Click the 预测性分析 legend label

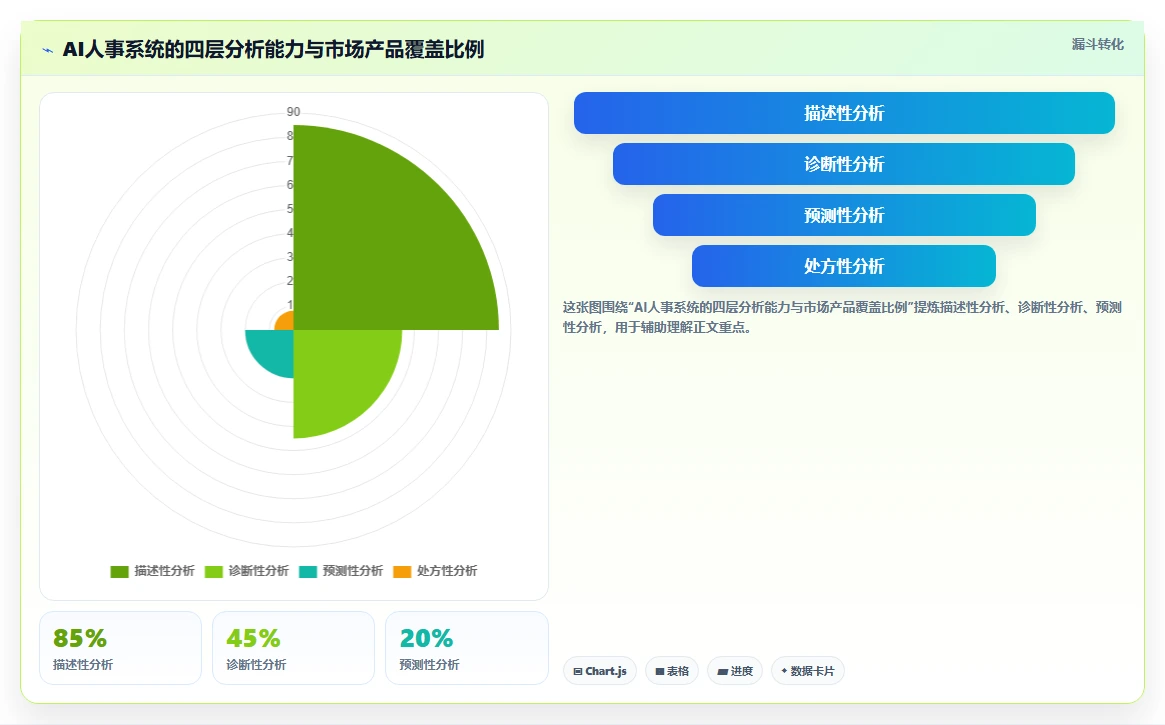[x=353, y=570]
